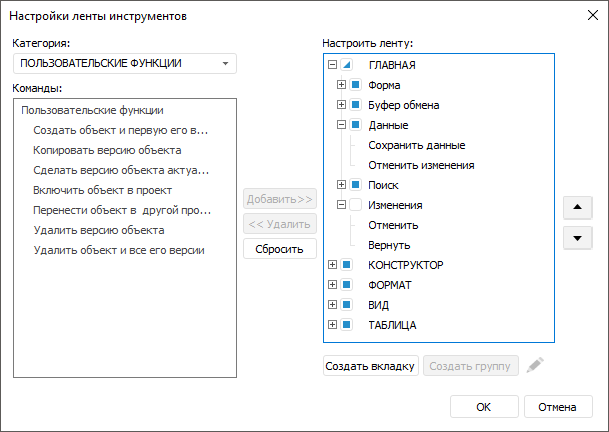
Task: Select the Вернуть command in tree
Action: click(389, 245)
